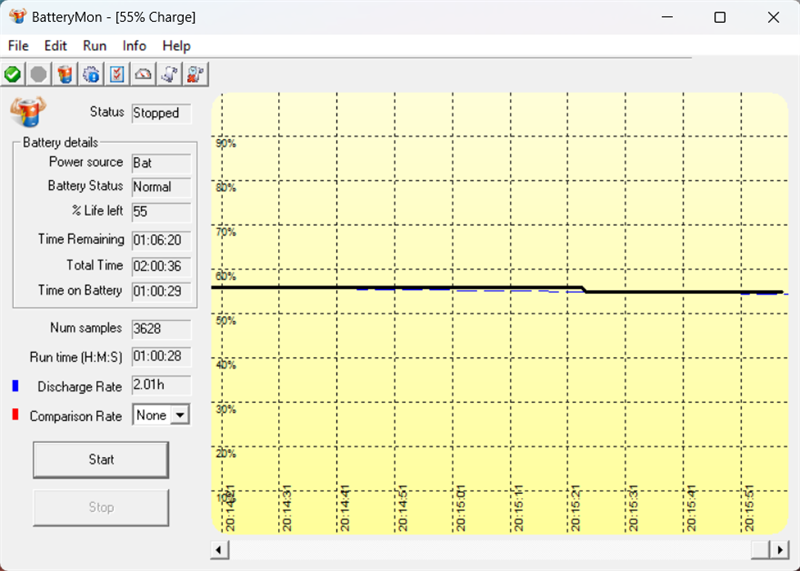
Task: Click the Time Remaining value field
Action: [160, 240]
